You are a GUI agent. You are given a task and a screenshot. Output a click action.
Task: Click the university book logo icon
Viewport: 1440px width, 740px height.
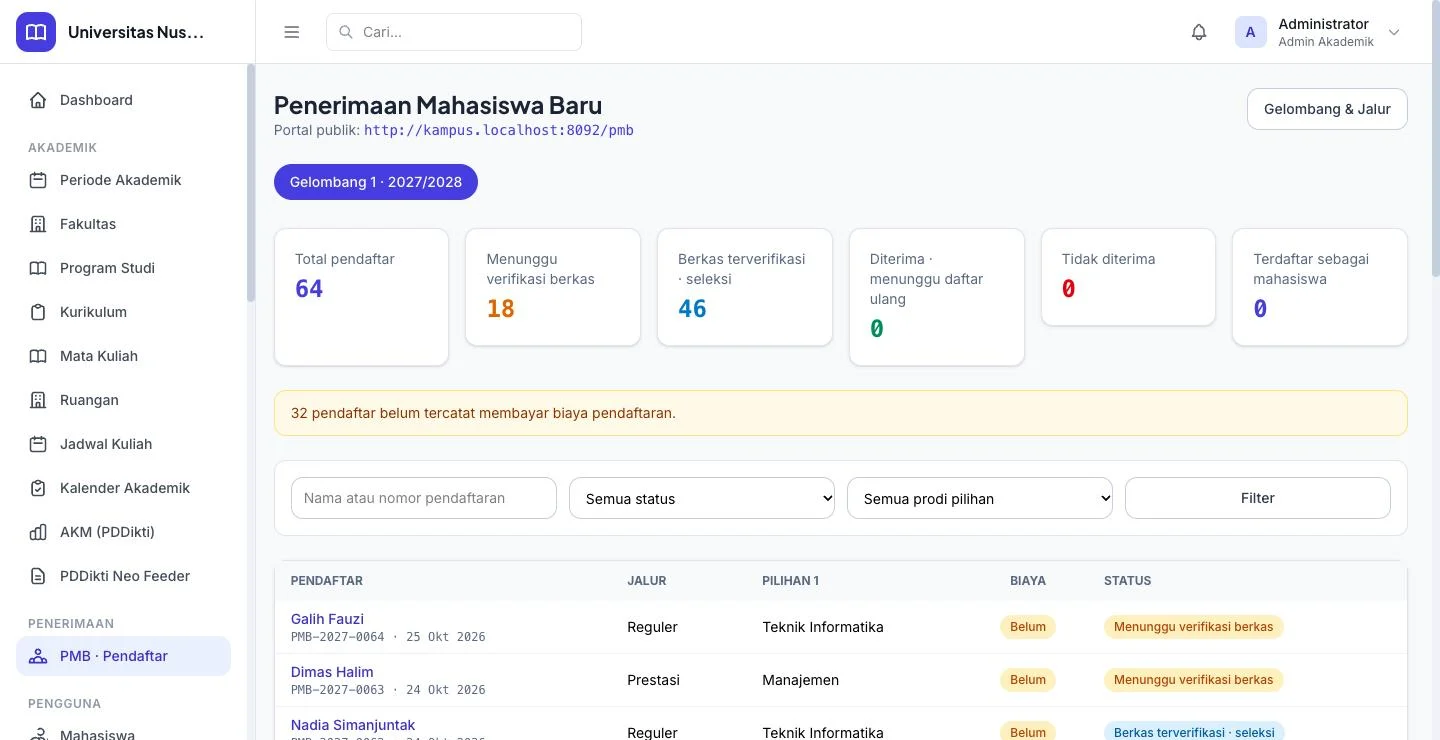click(x=36, y=32)
